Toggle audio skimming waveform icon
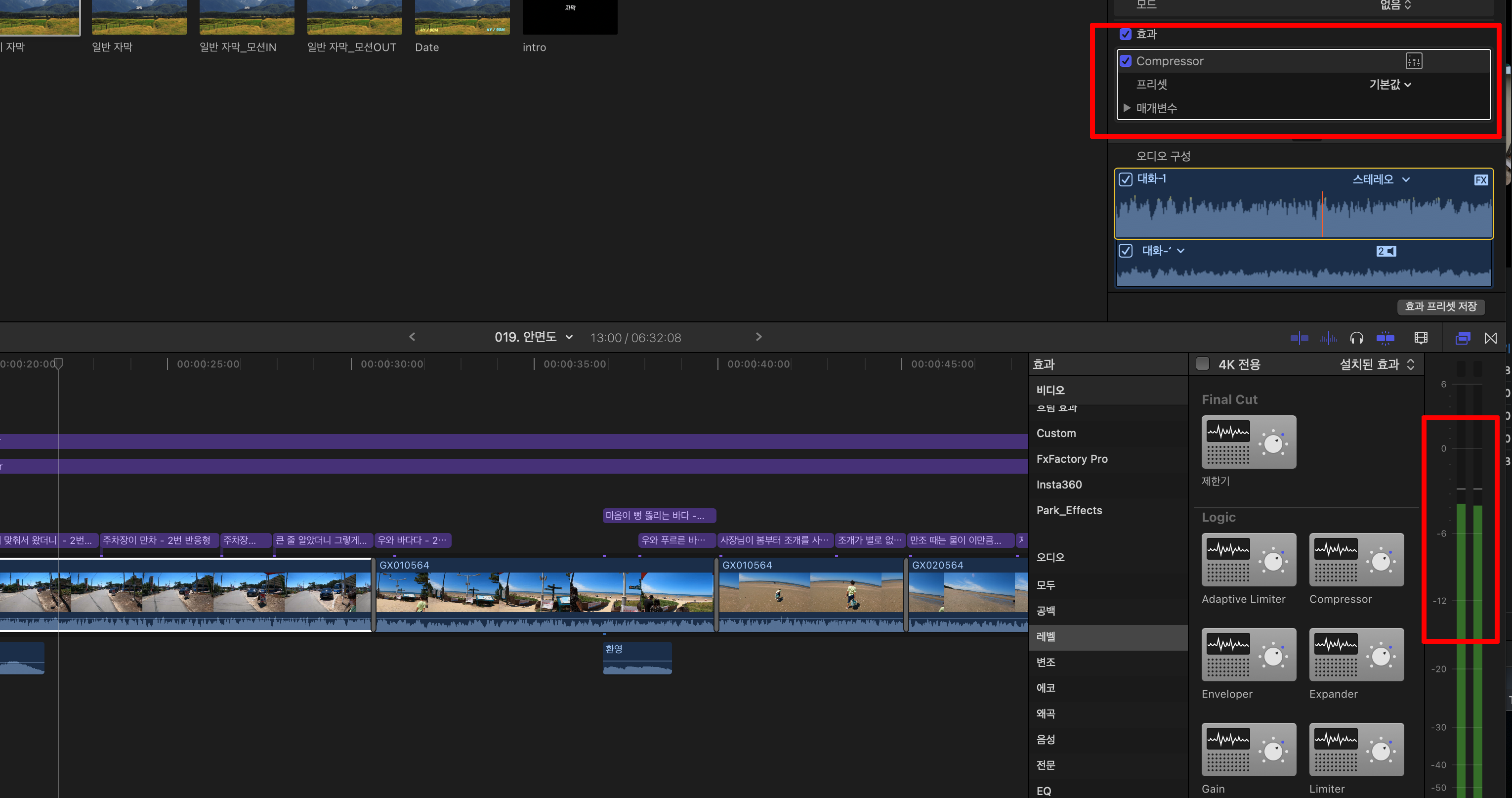Screen dimensions: 1512x798 pos(1328,338)
